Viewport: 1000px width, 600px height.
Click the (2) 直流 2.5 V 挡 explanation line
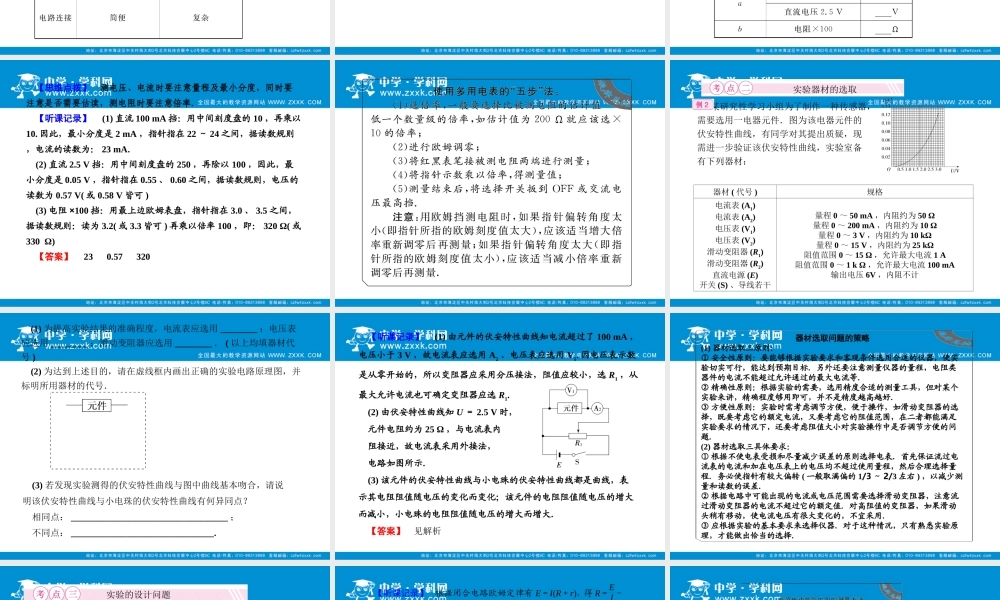coord(162,180)
